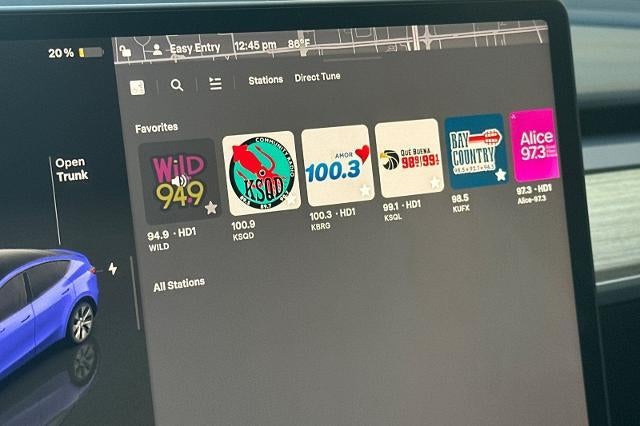
Task: Toggle favorite star on Amor 100.3 tile
Action: point(365,190)
